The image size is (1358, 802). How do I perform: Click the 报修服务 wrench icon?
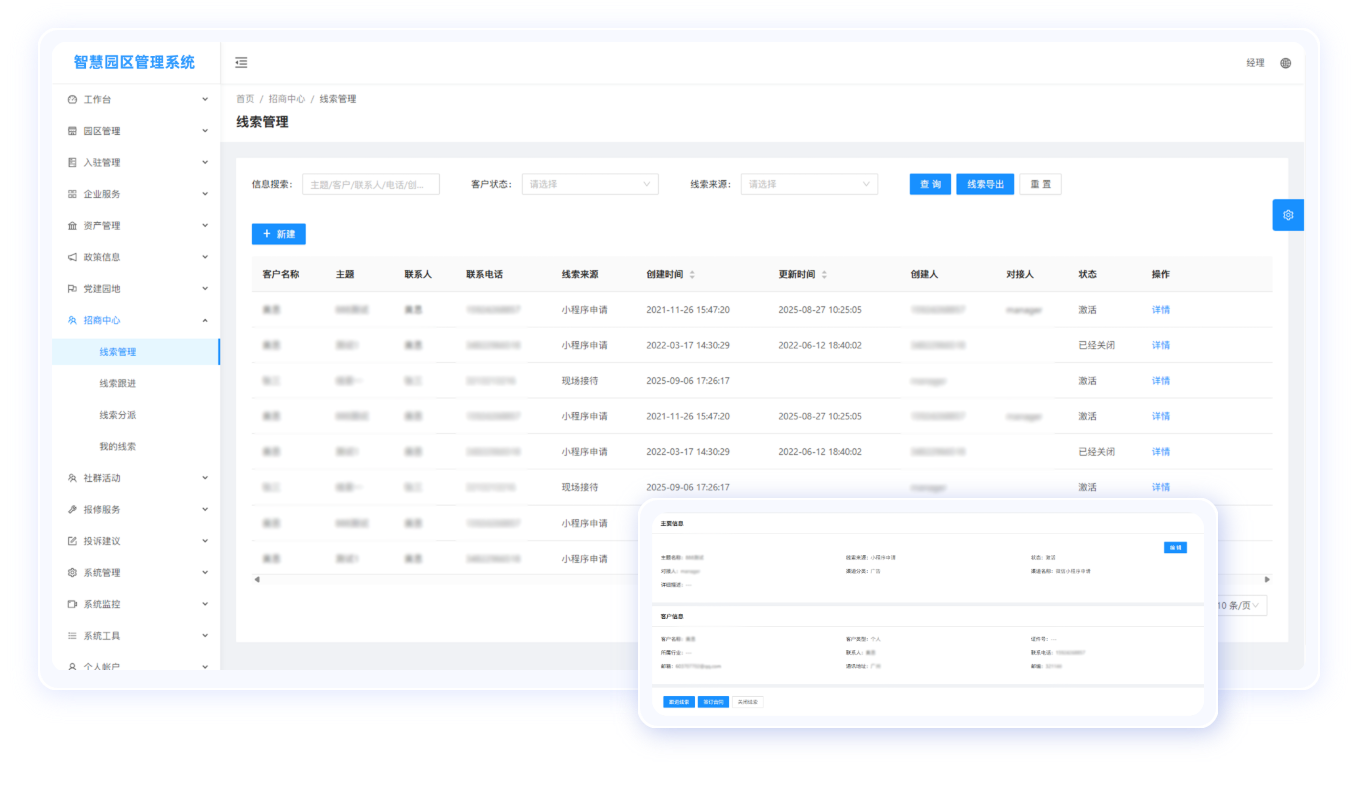(72, 510)
